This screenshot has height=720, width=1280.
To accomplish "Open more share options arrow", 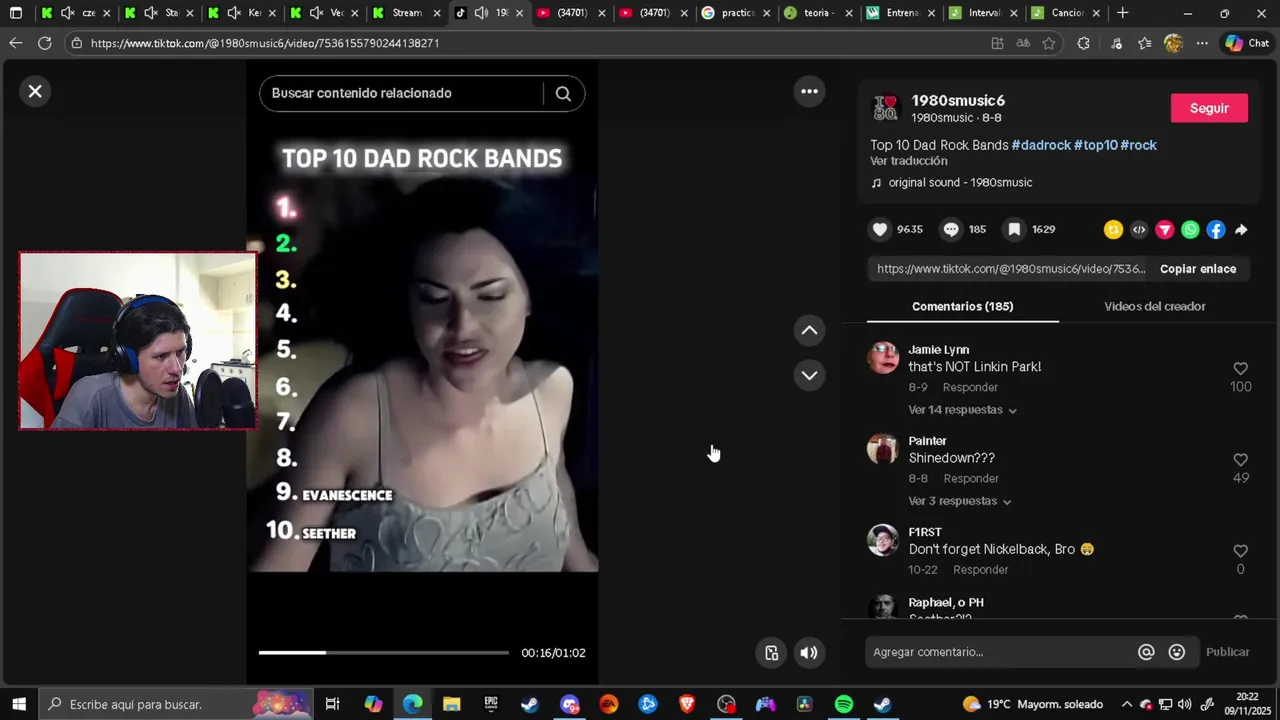I will pyautogui.click(x=1241, y=230).
